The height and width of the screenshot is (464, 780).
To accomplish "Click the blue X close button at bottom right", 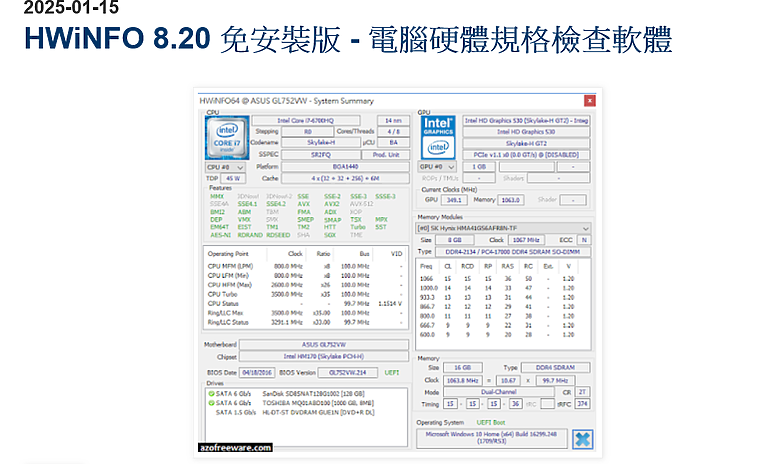I will coord(583,439).
